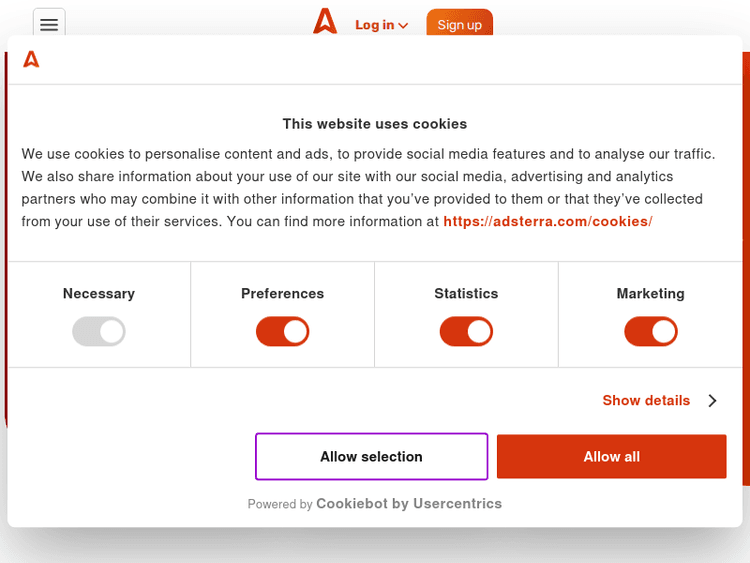Disable the Preferences cookies switch

pyautogui.click(x=282, y=332)
